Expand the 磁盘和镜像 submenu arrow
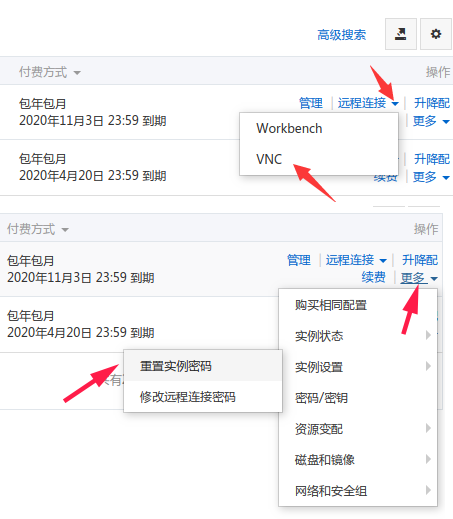Viewport: 453px width, 519px height. [x=429, y=459]
